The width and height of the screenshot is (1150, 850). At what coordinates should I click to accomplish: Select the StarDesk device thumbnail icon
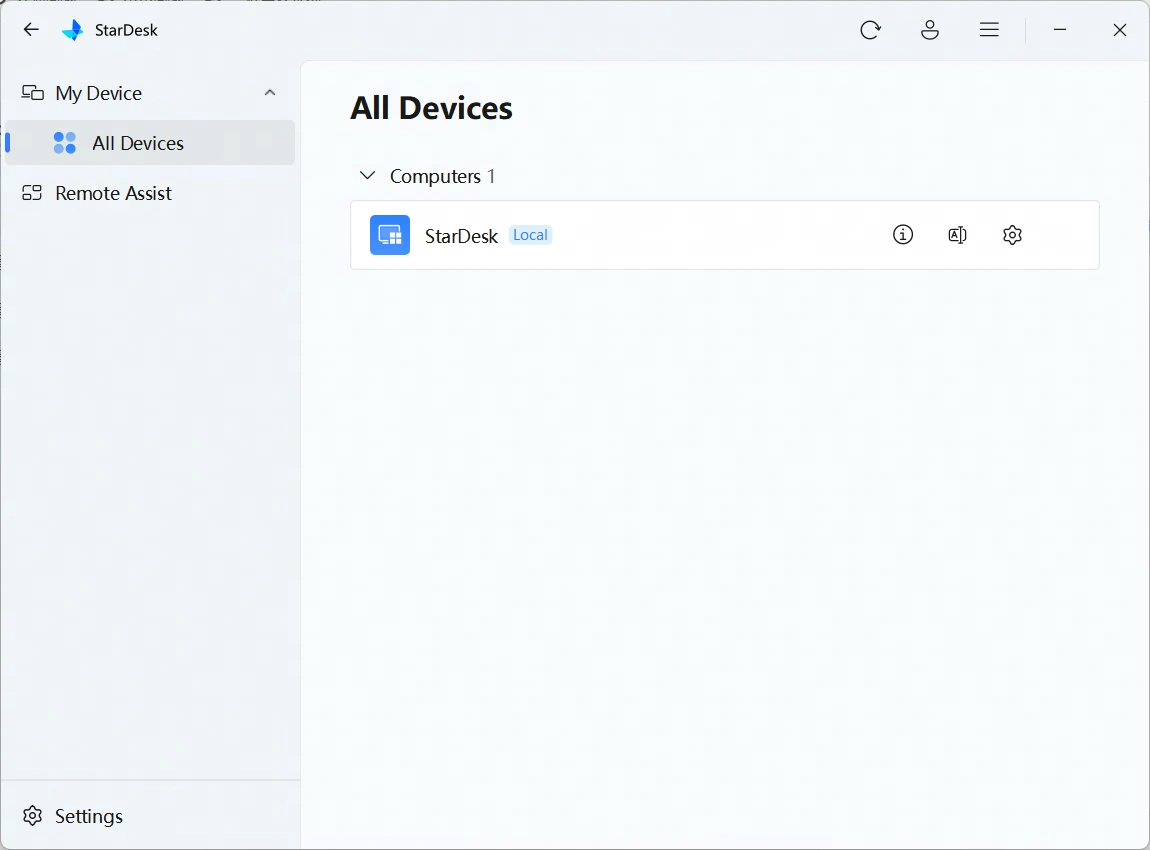[389, 235]
